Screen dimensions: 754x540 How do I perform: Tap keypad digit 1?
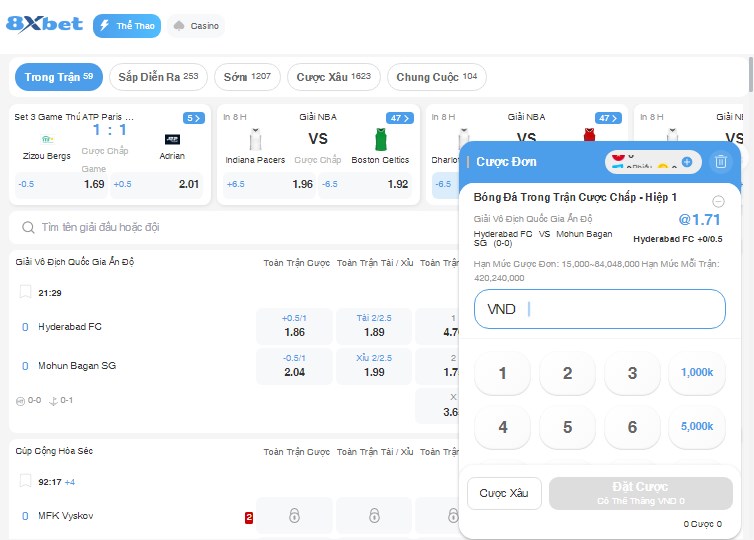pyautogui.click(x=503, y=373)
